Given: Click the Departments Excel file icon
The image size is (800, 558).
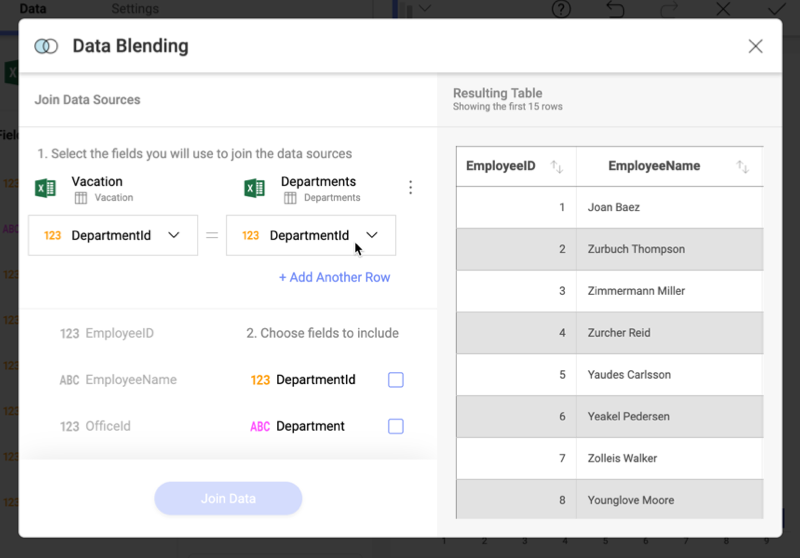Looking at the screenshot, I should (254, 188).
